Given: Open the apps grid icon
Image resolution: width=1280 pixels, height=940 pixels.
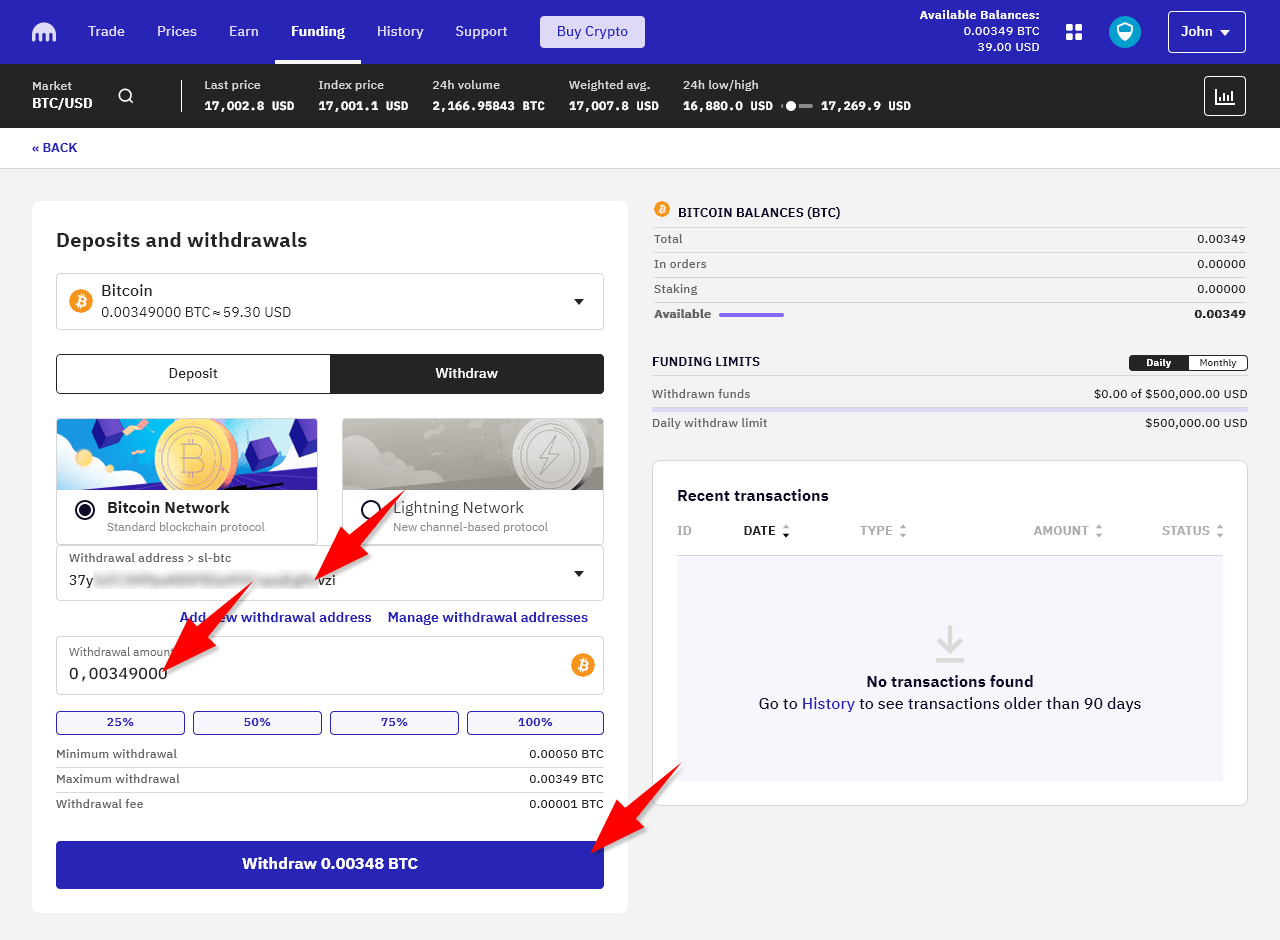Looking at the screenshot, I should pyautogui.click(x=1074, y=32).
